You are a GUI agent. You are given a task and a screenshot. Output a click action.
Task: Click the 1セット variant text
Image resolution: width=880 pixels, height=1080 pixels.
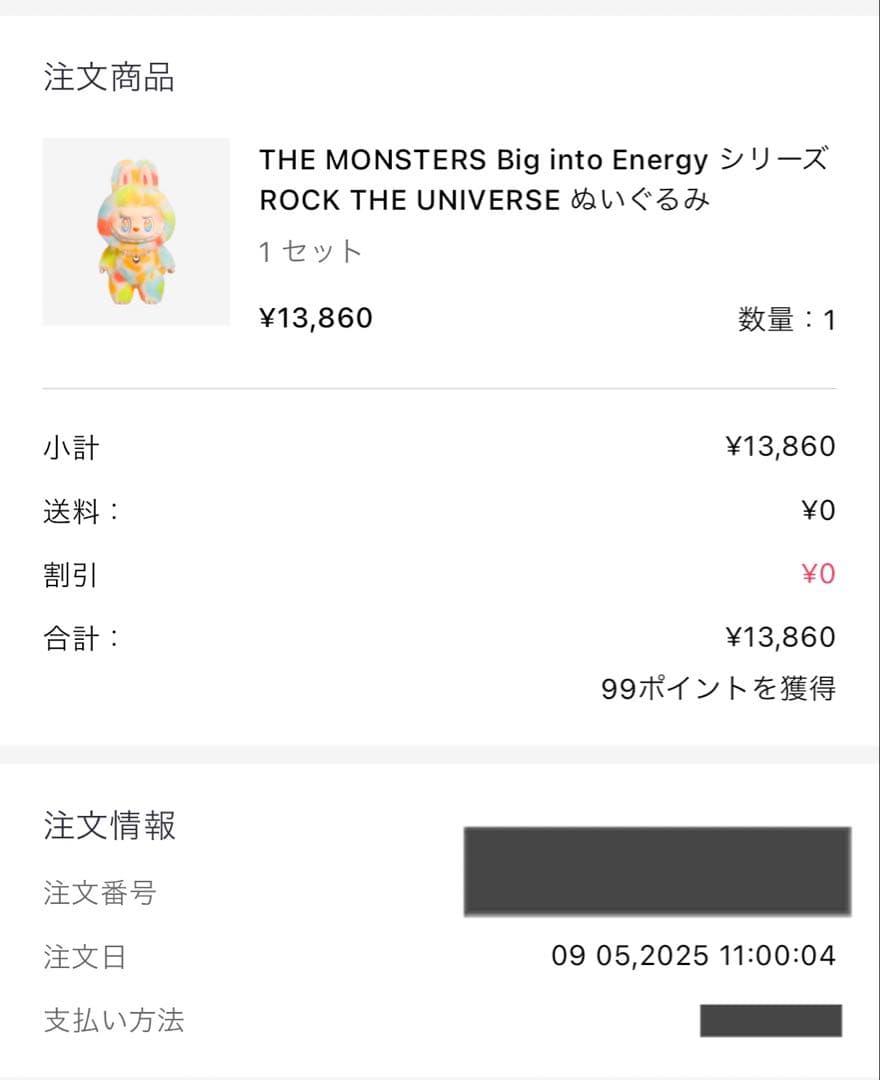(310, 251)
